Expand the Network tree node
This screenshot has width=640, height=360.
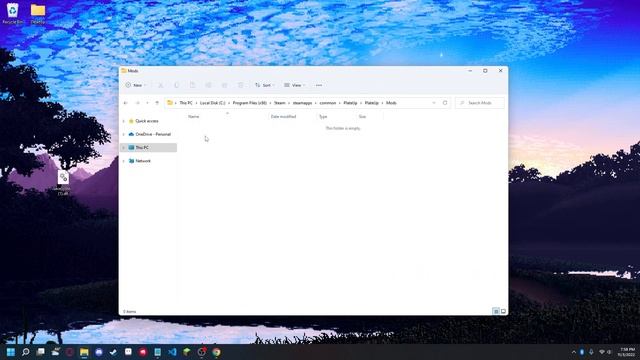pyautogui.click(x=124, y=161)
